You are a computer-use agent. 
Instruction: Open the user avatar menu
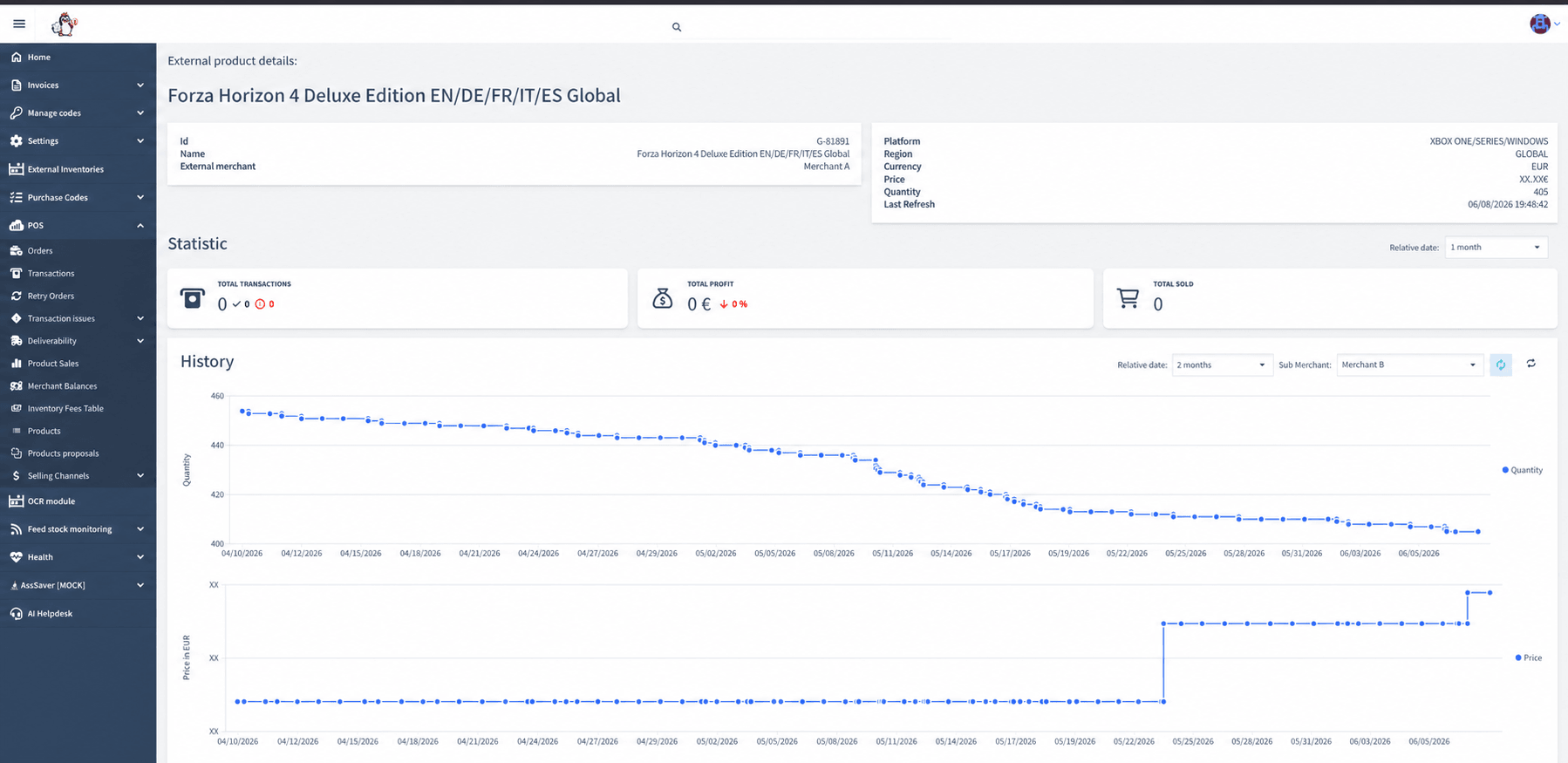1541,24
